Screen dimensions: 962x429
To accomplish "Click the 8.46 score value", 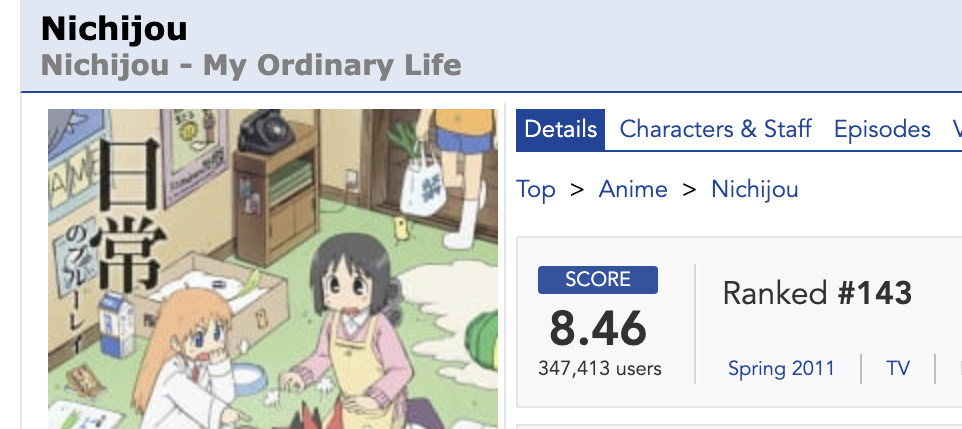I will 597,328.
